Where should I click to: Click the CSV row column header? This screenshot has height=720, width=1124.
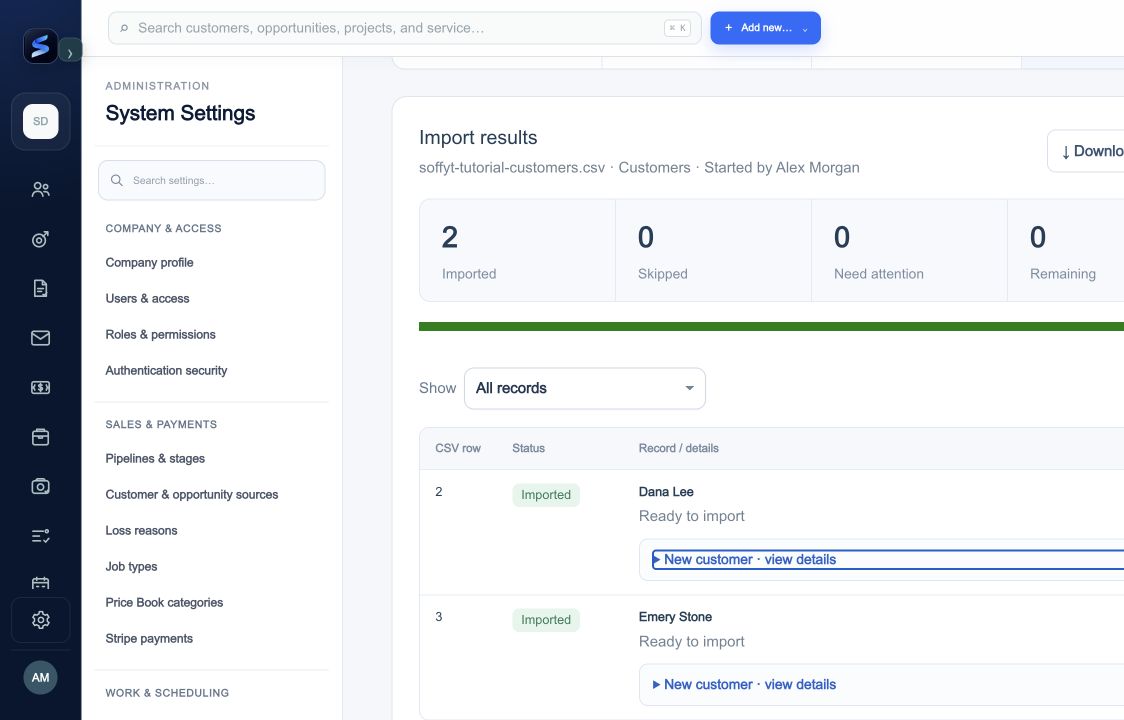(458, 448)
